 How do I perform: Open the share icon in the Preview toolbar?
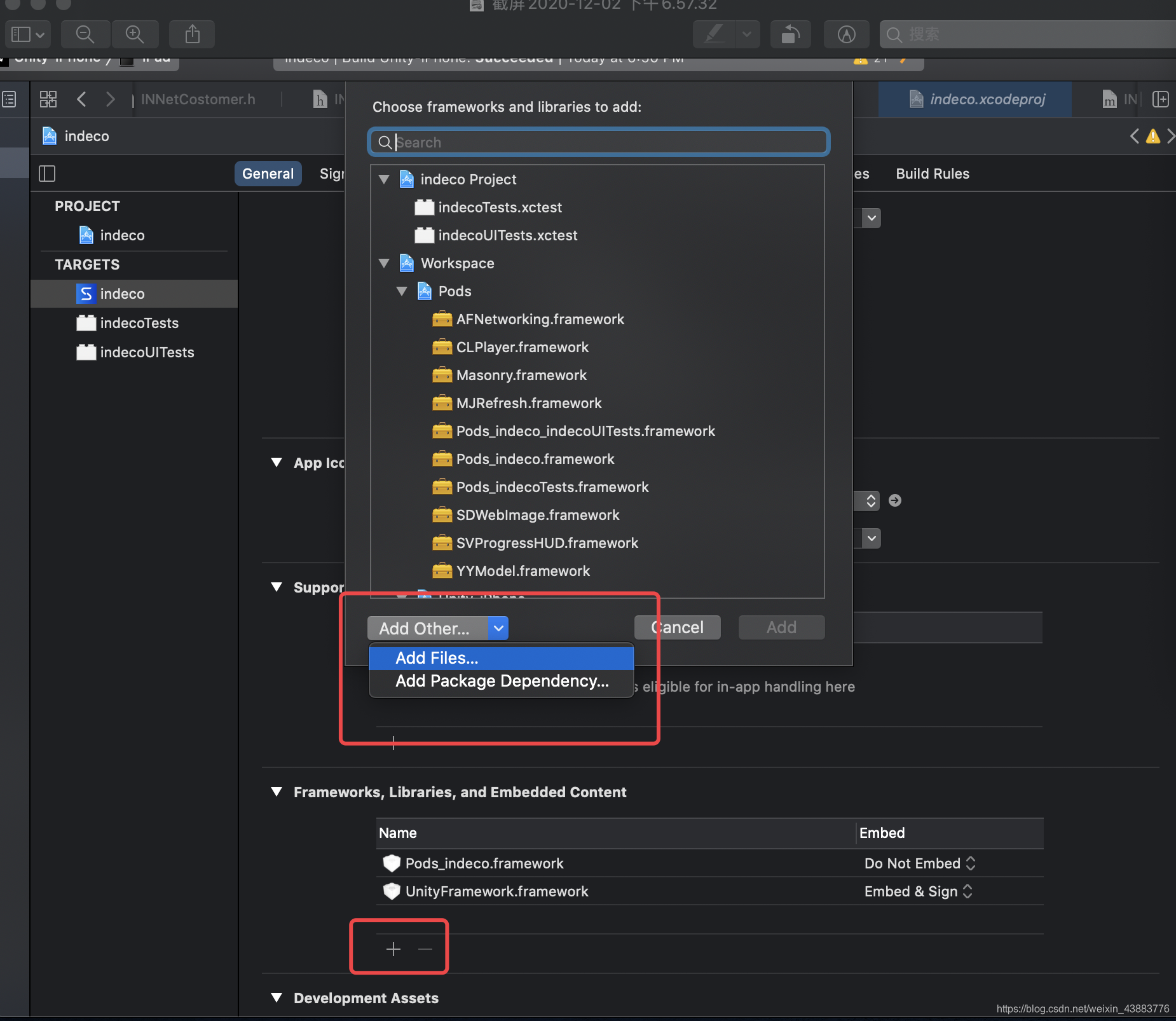[192, 34]
